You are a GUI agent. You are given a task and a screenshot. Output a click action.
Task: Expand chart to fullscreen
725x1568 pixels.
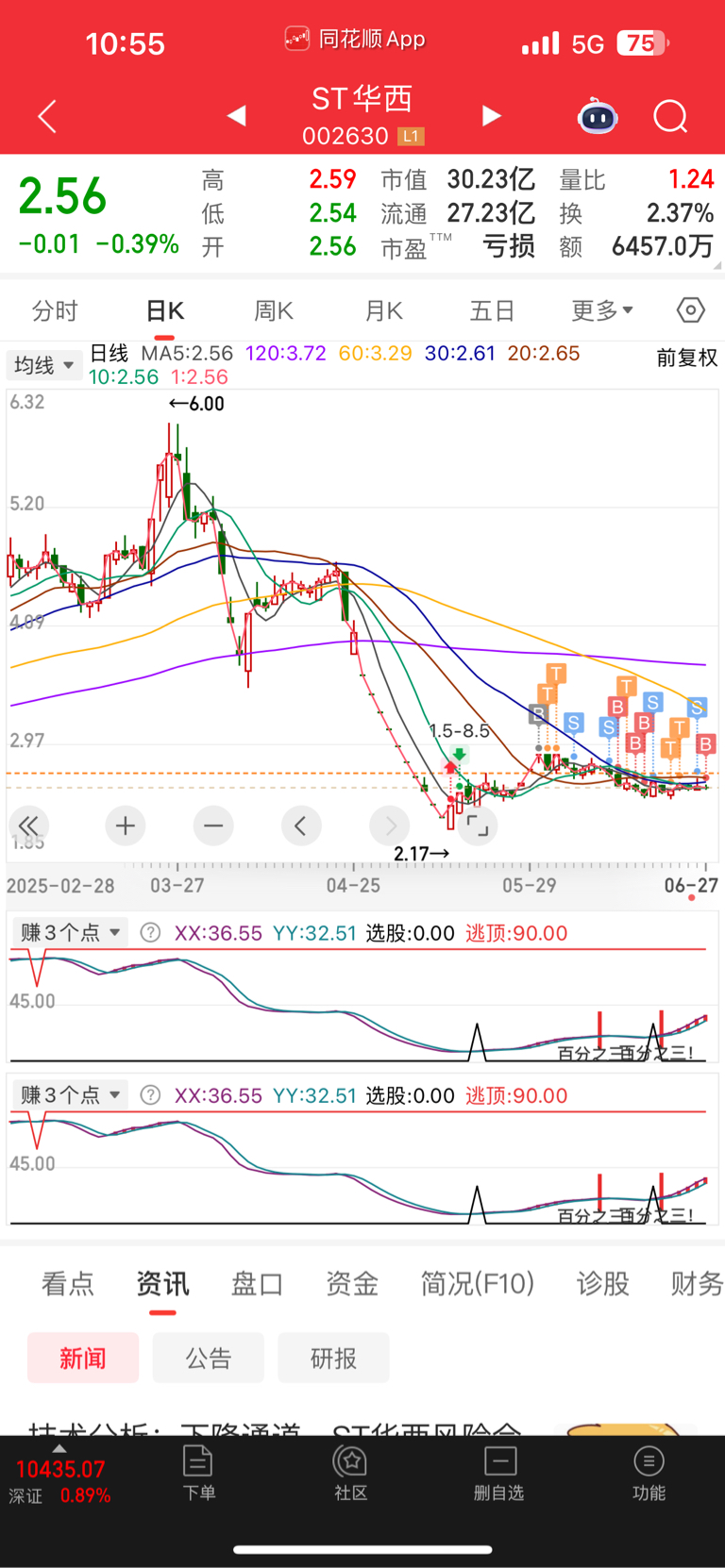[x=478, y=826]
